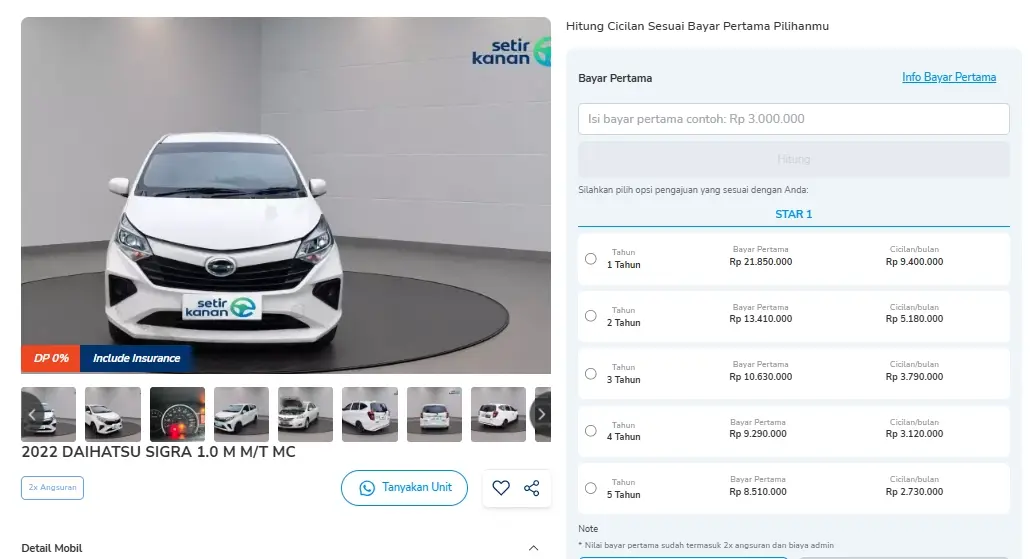Open the second front-angle car thumbnail

[x=113, y=414]
